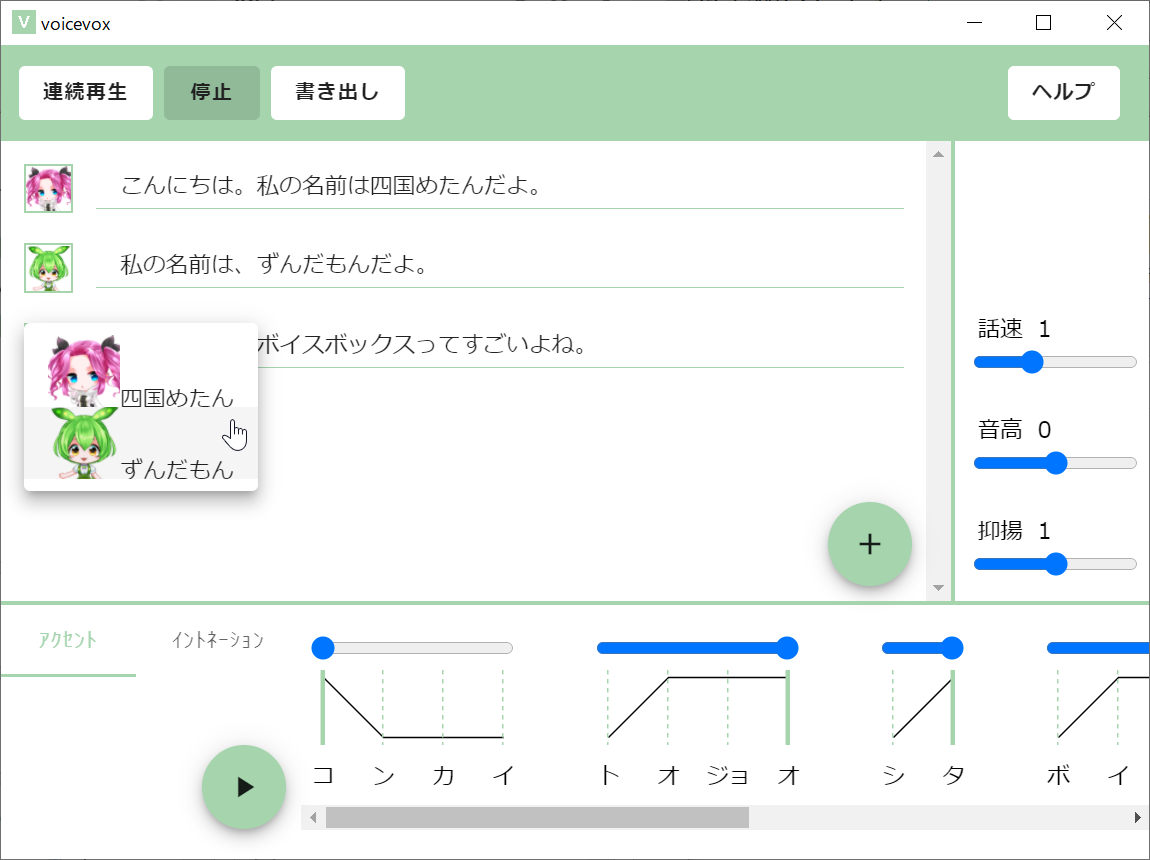This screenshot has width=1150, height=860.
Task: Click the voicevox app icon in the title bar
Action: tap(23, 23)
